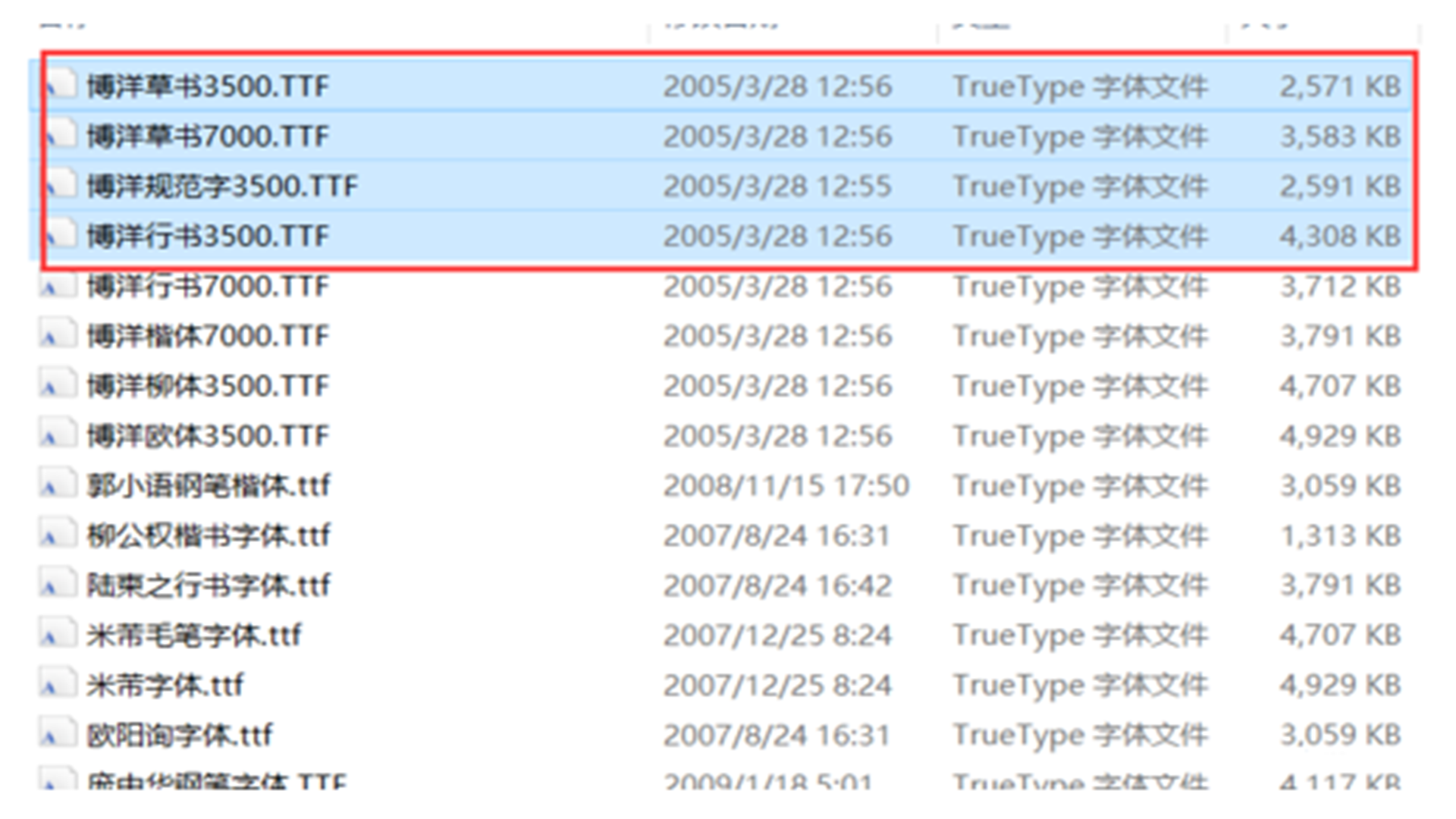Screen dimensions: 1456x819
Task: Select file name 博洋草书3500.TTF
Action: (208, 86)
